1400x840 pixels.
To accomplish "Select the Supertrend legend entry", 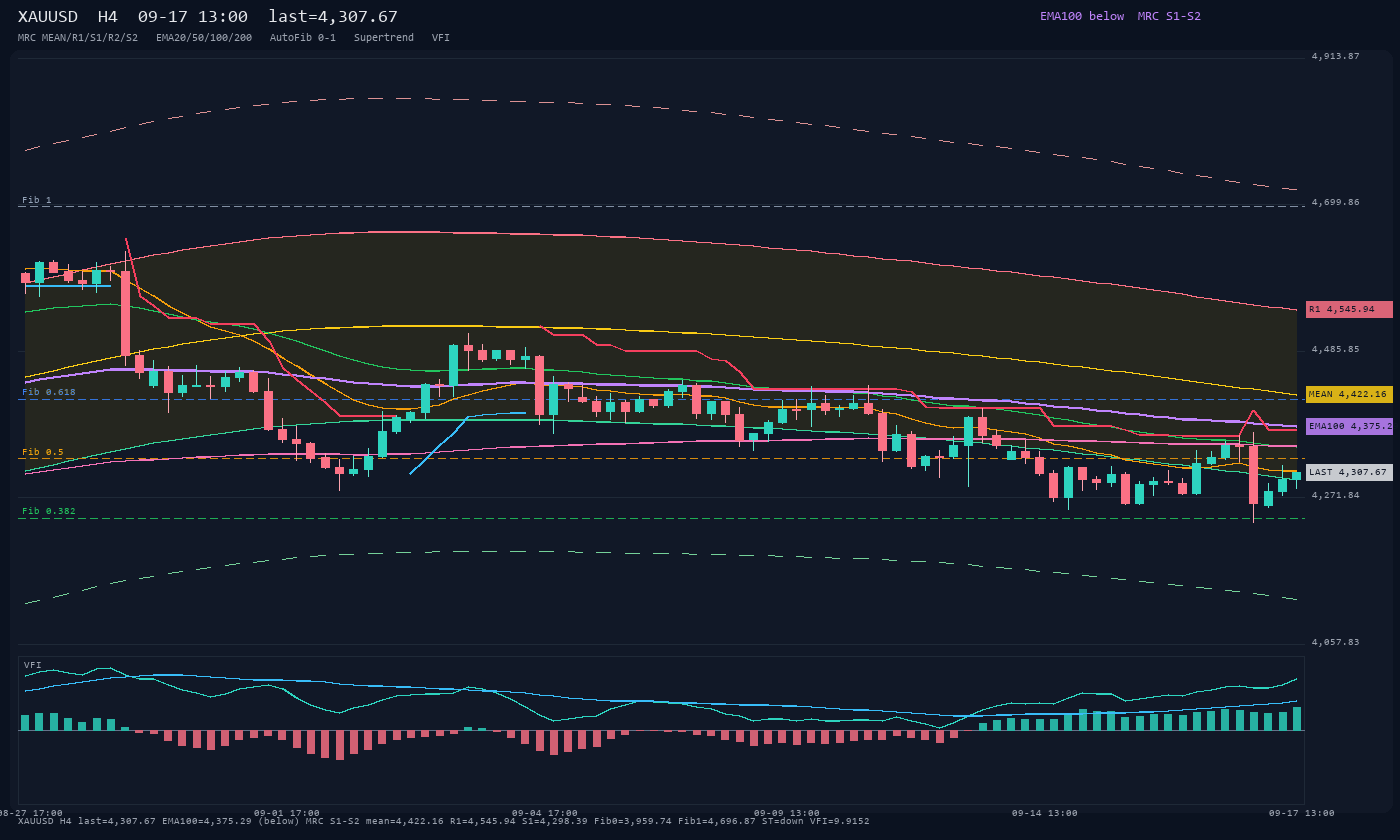I will (384, 38).
